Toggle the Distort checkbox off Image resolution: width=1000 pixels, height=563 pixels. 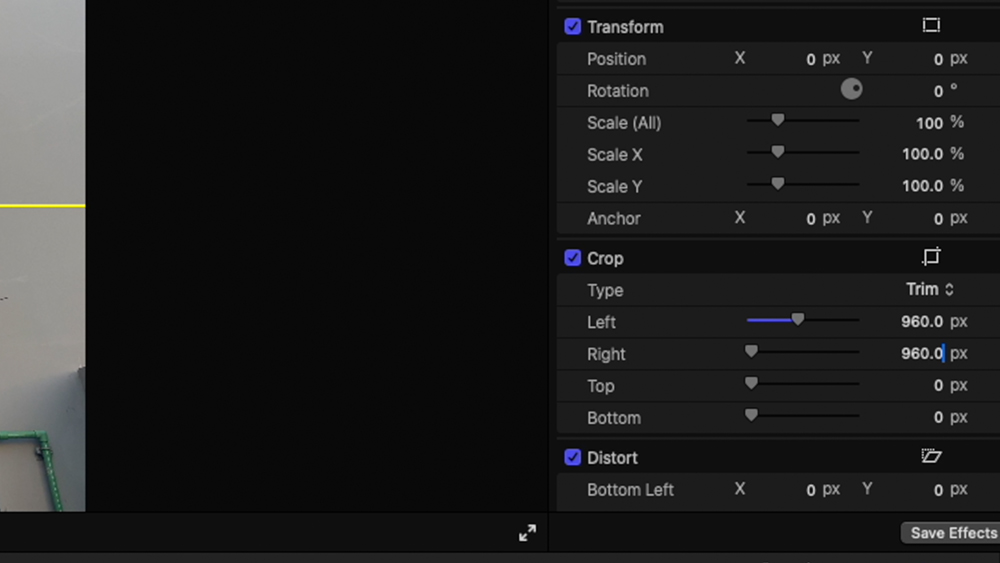point(572,457)
